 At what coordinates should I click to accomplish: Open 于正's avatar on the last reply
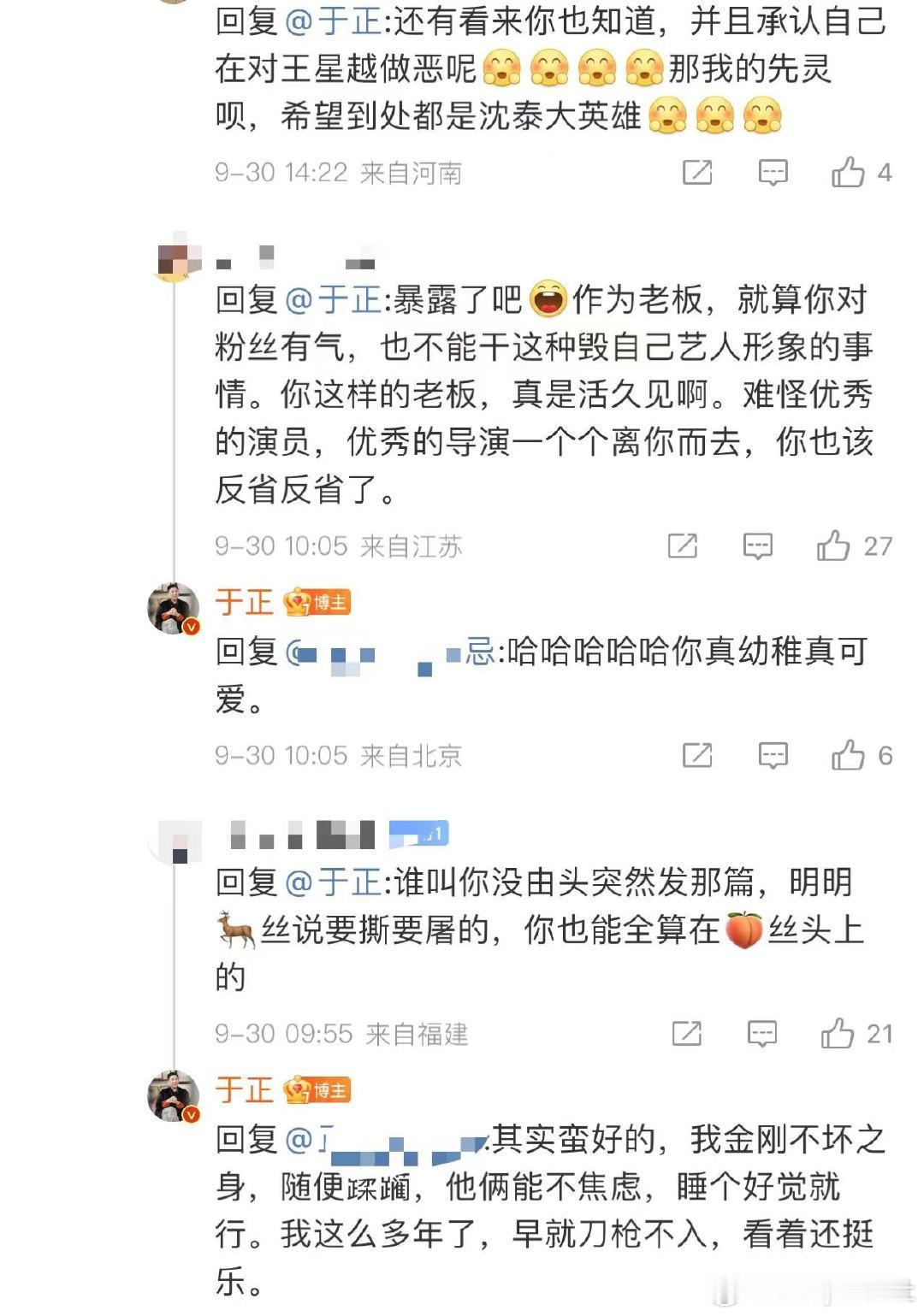click(x=174, y=1096)
